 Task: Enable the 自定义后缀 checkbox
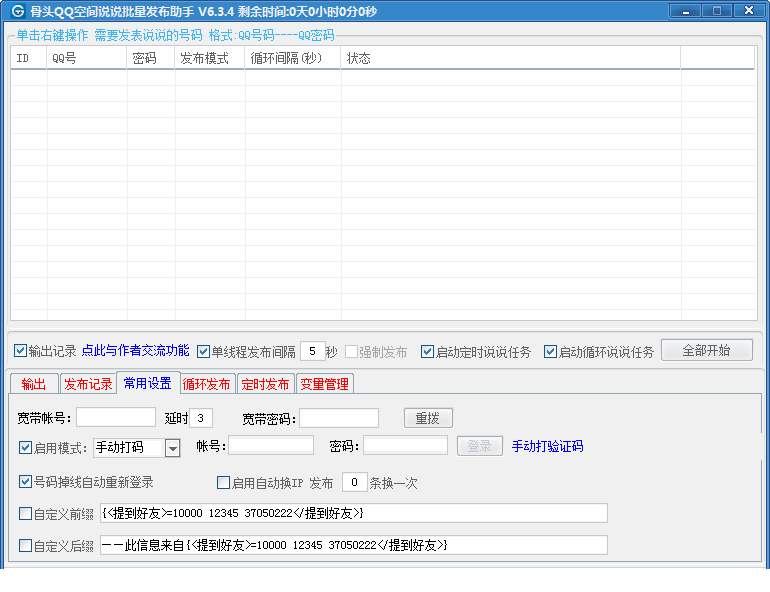click(x=25, y=545)
